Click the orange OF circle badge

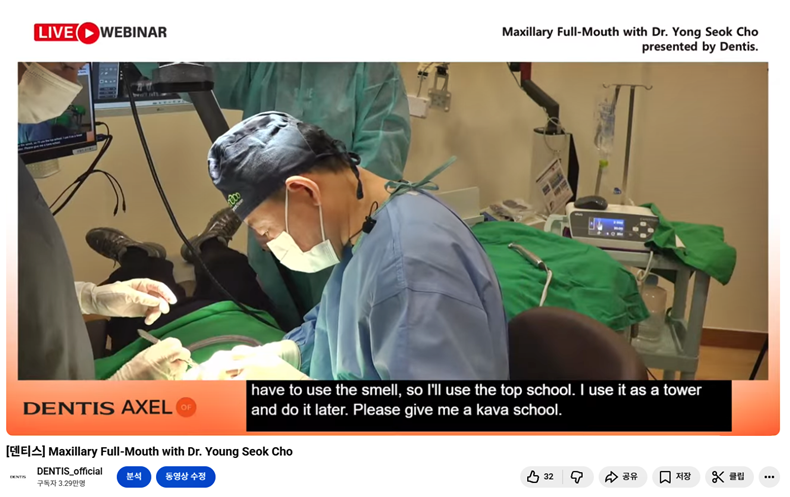click(x=186, y=407)
